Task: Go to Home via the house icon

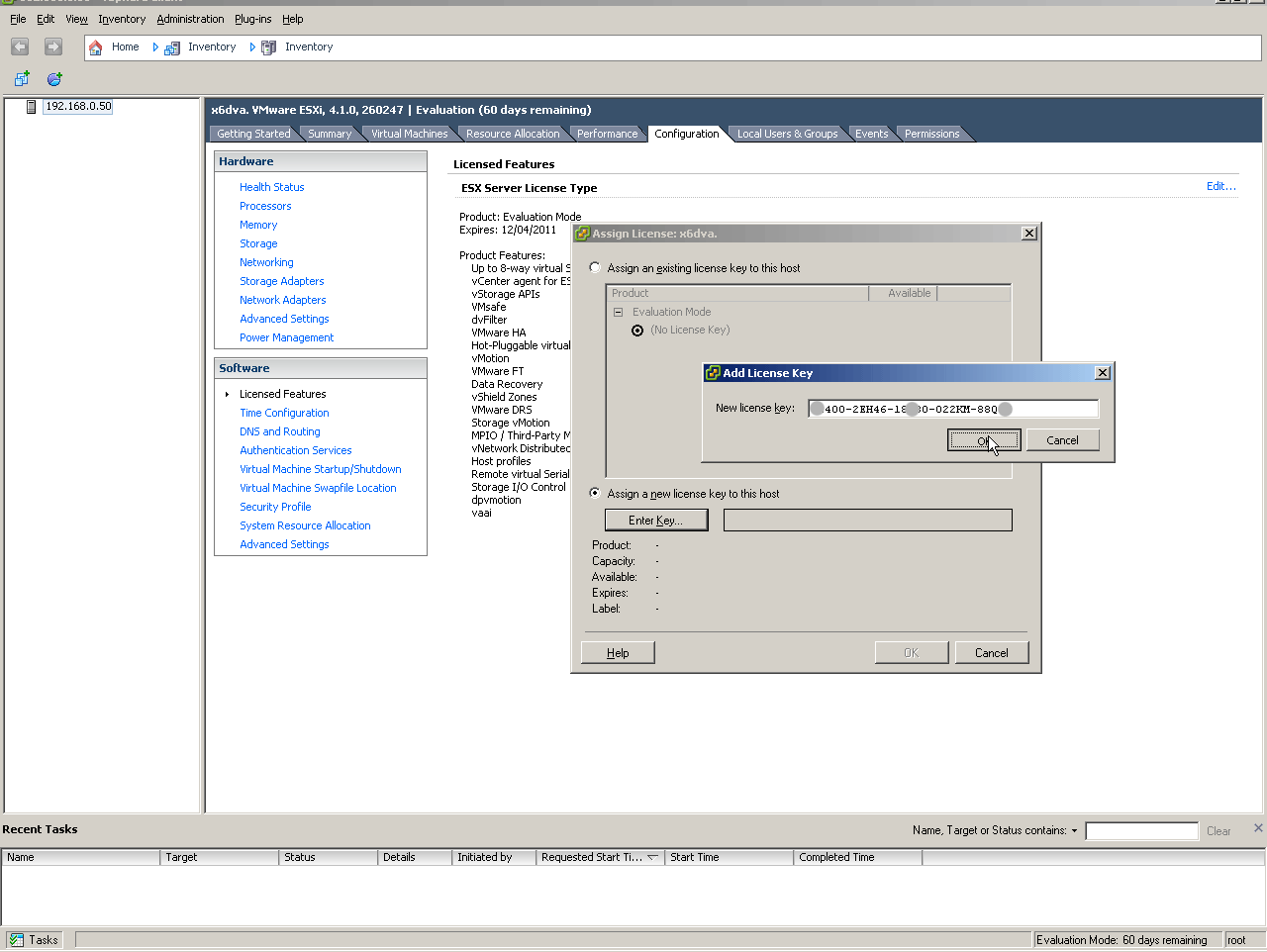Action: pyautogui.click(x=96, y=47)
